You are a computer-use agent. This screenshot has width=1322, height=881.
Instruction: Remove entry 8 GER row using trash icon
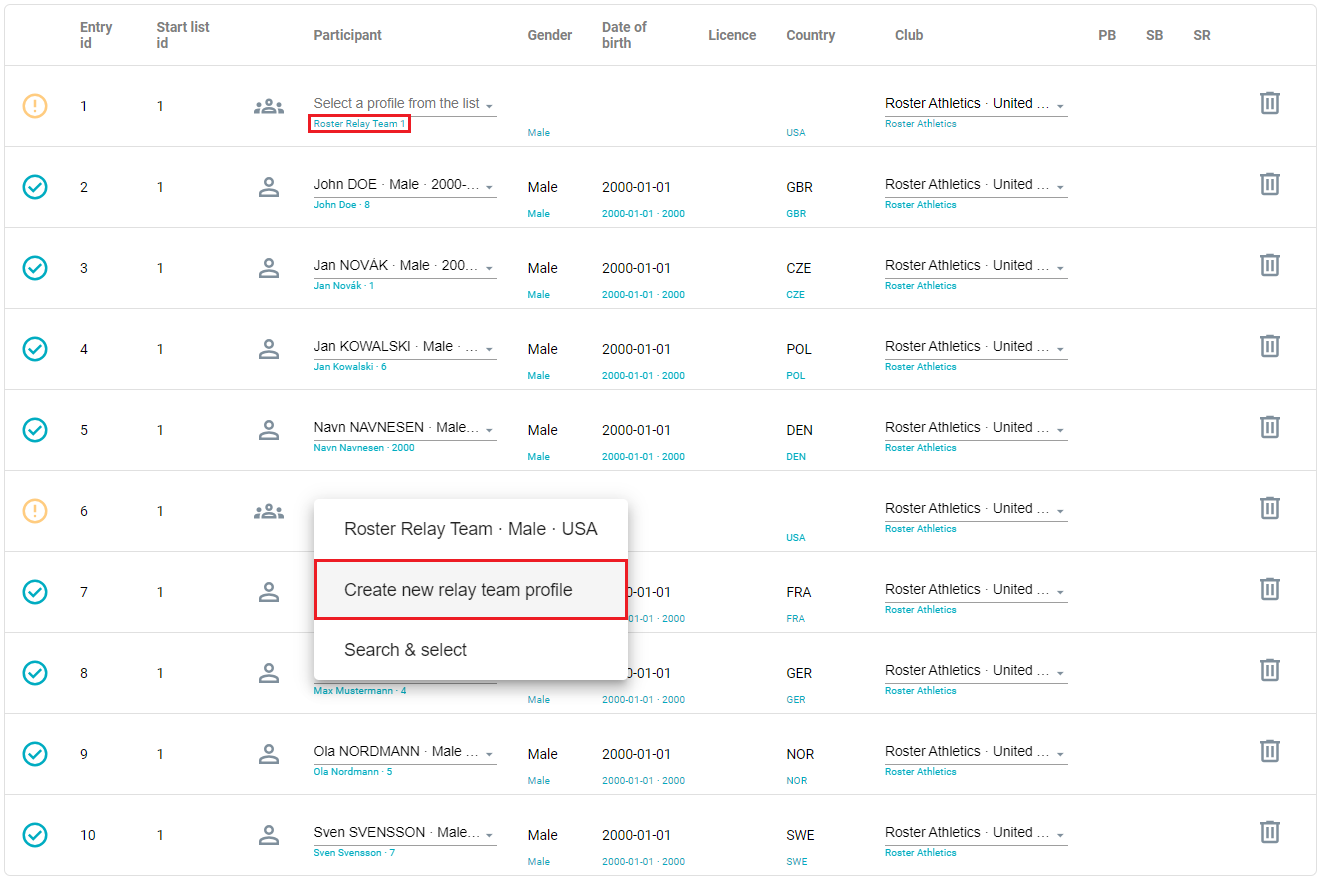1269,670
